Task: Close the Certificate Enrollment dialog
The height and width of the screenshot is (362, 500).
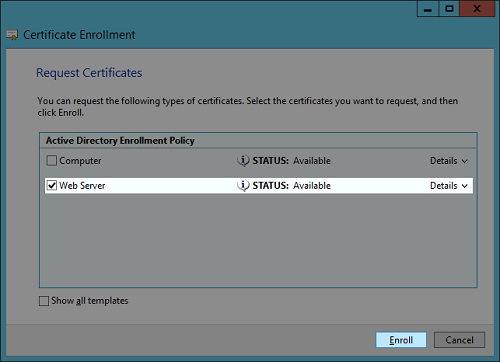Action: 477,9
